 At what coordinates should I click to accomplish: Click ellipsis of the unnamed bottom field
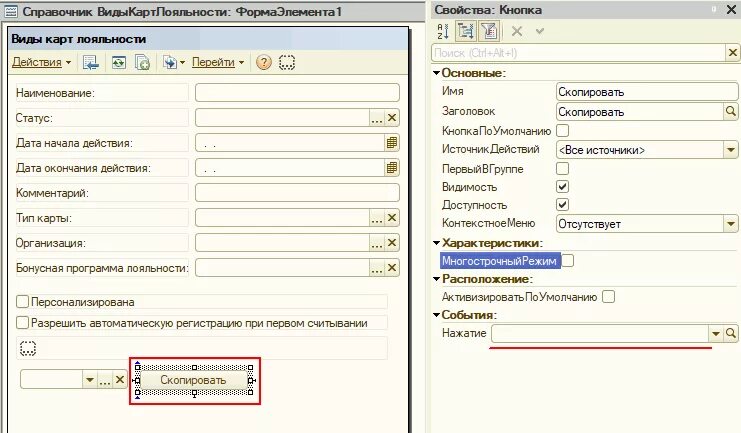105,380
